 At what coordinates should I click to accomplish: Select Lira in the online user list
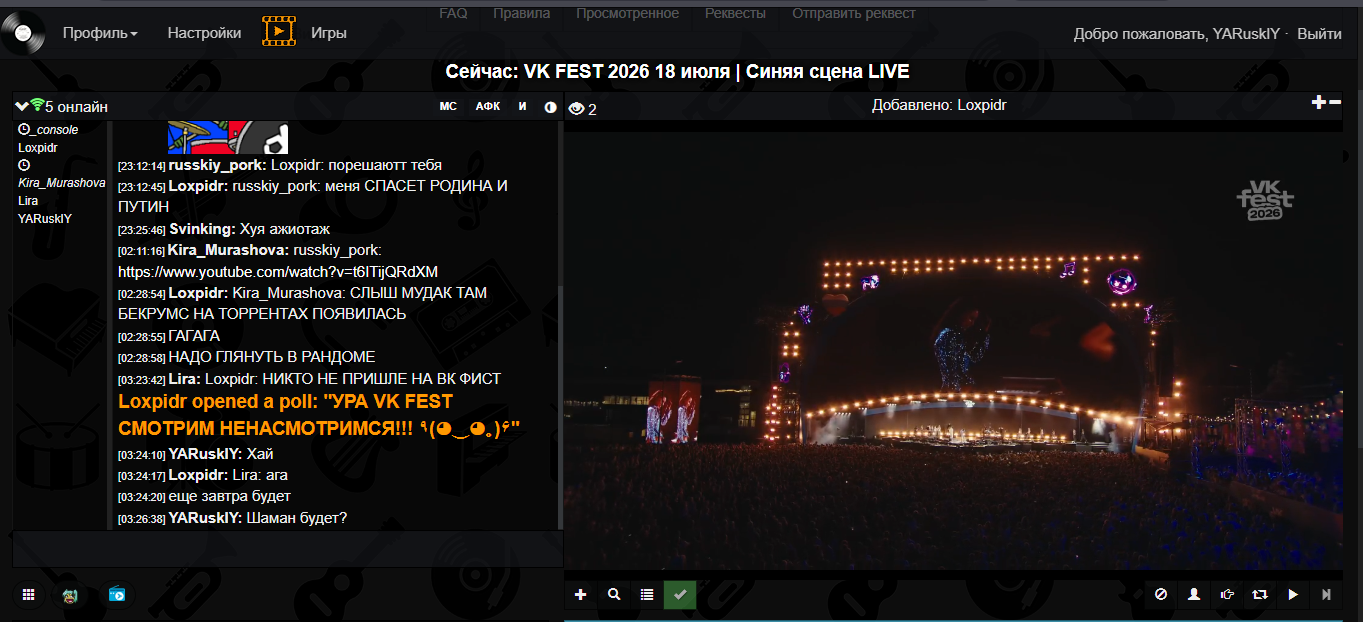(x=28, y=201)
